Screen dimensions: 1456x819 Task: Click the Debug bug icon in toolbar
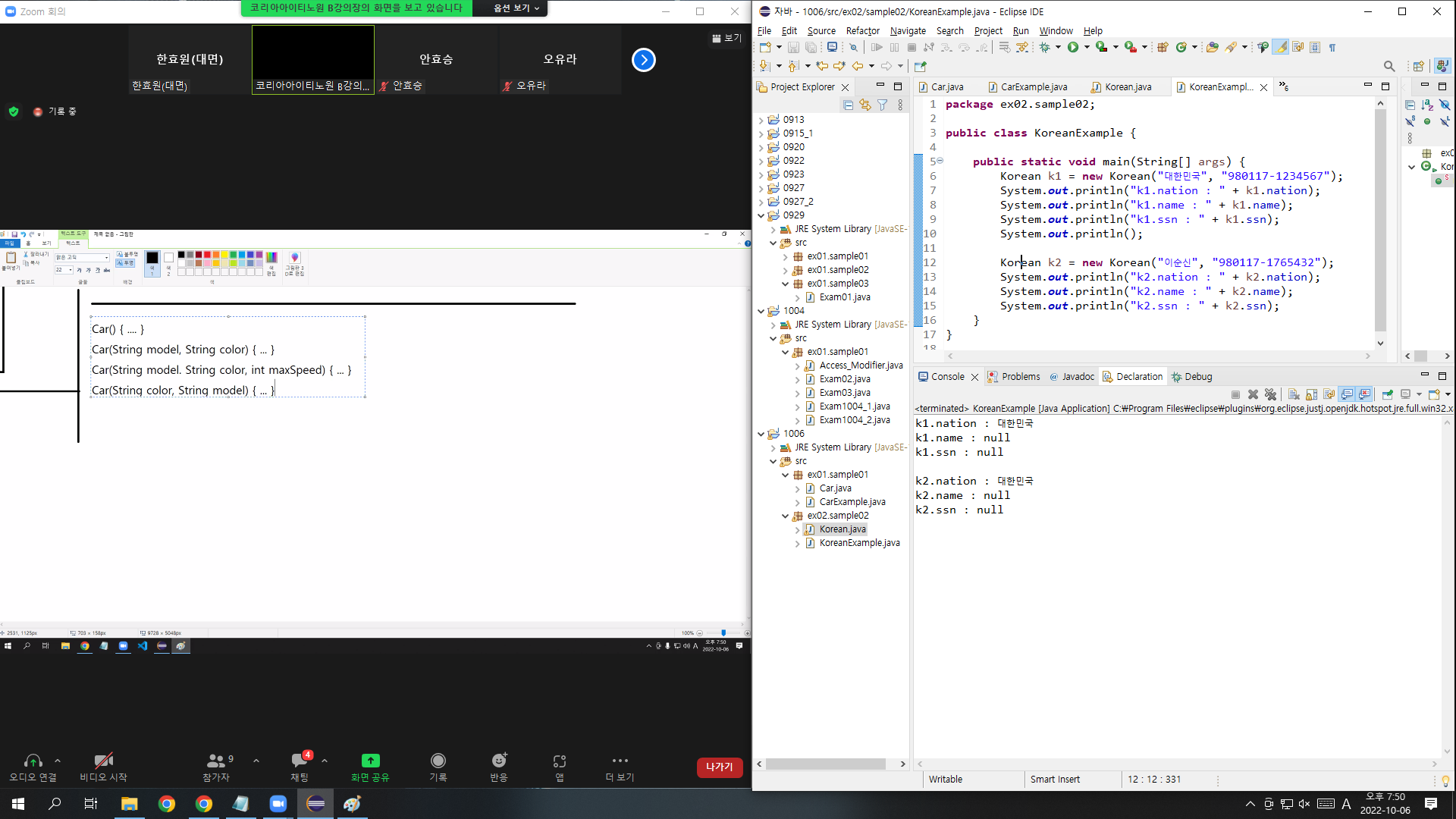point(1045,47)
